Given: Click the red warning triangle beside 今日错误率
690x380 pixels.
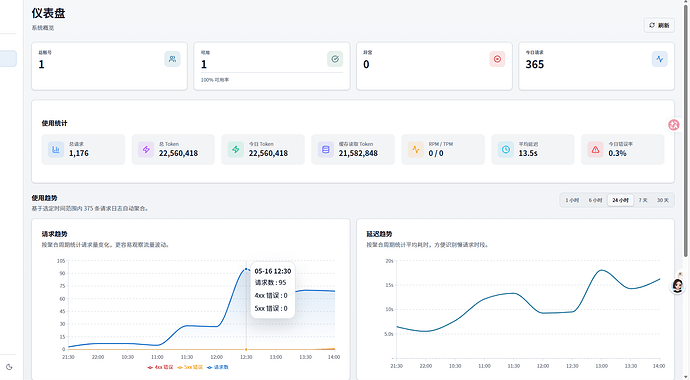Looking at the screenshot, I should point(595,150).
